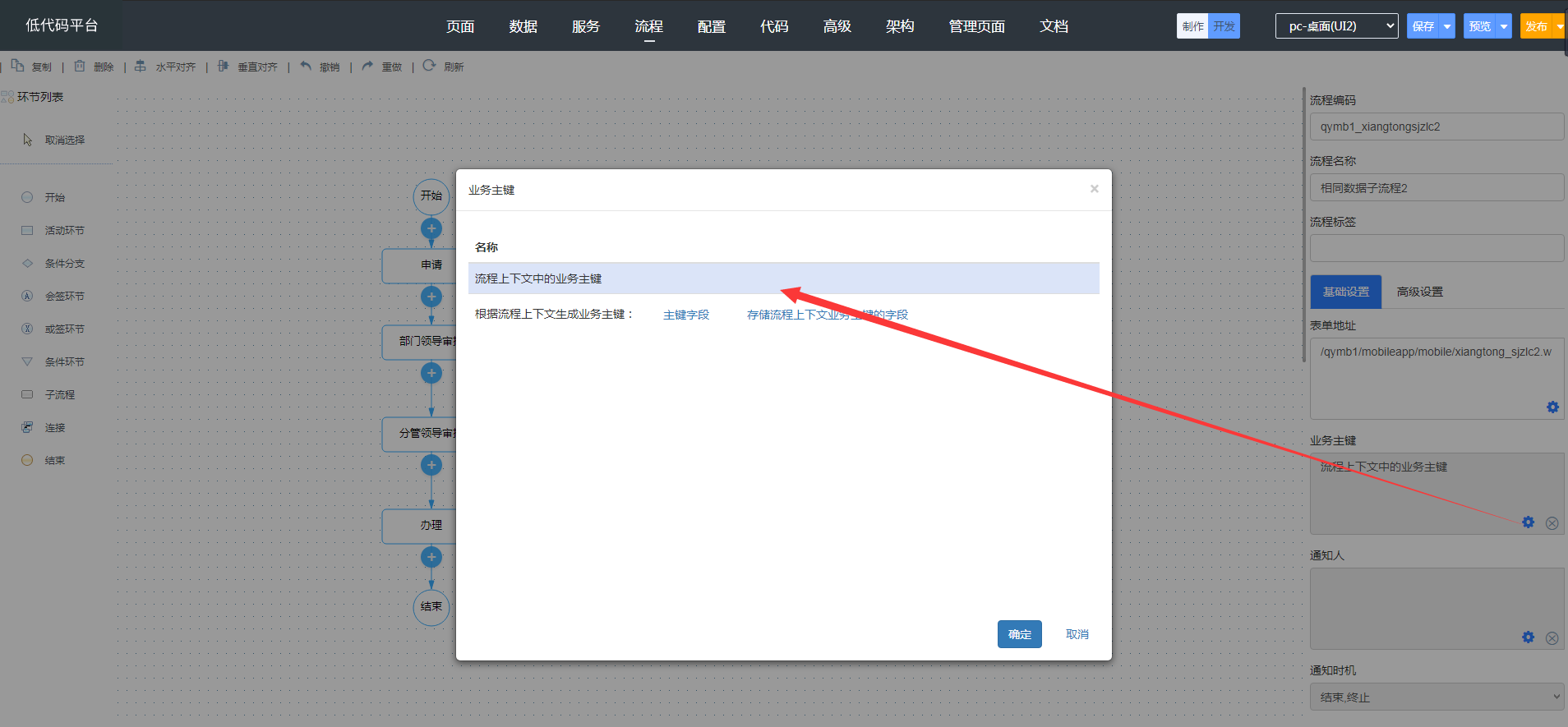Select the 流程上下文中的业务主键 row in dialog
The height and width of the screenshot is (727, 1568).
coord(782,278)
